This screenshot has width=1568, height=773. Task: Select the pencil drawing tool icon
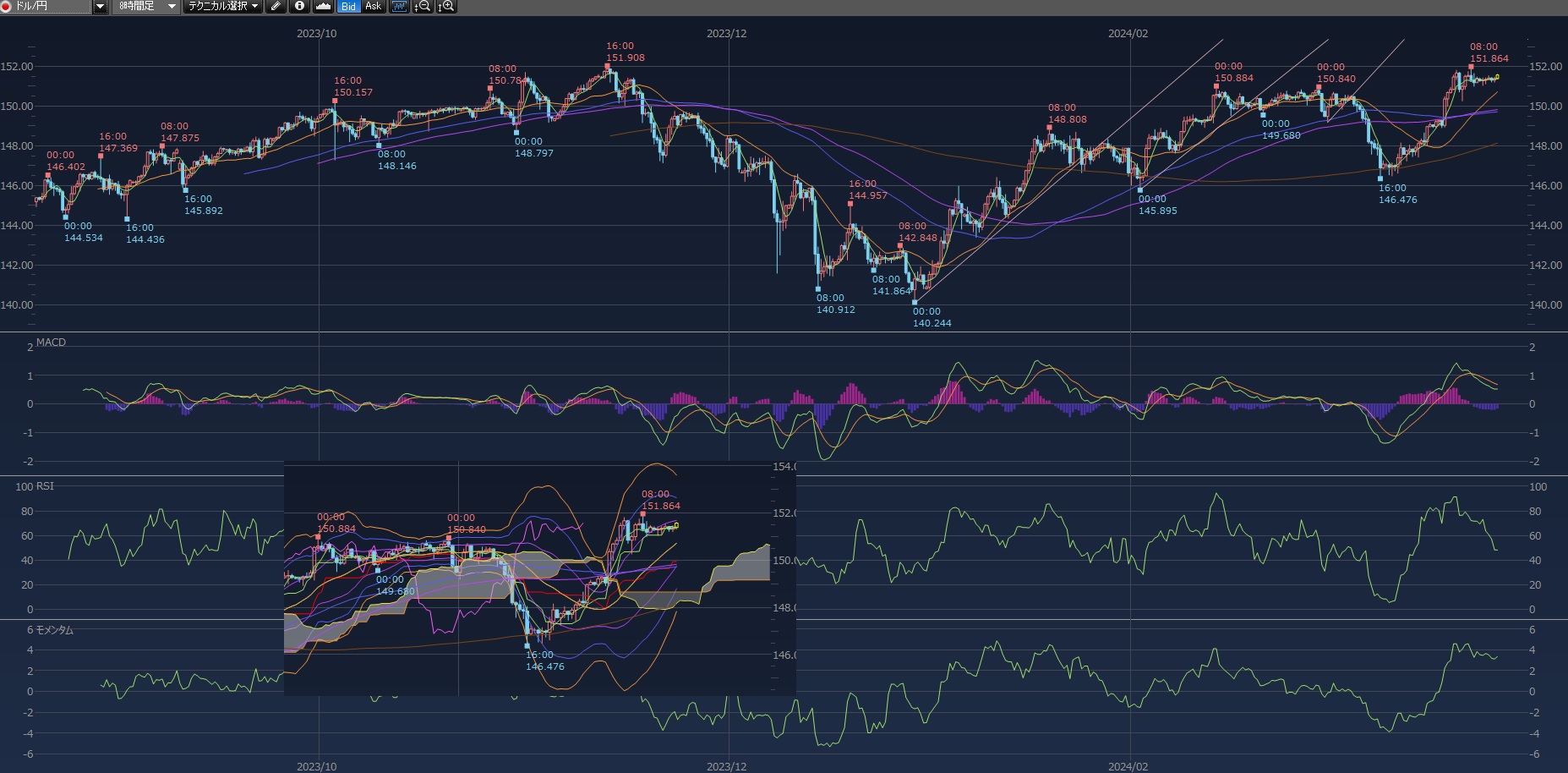(276, 6)
